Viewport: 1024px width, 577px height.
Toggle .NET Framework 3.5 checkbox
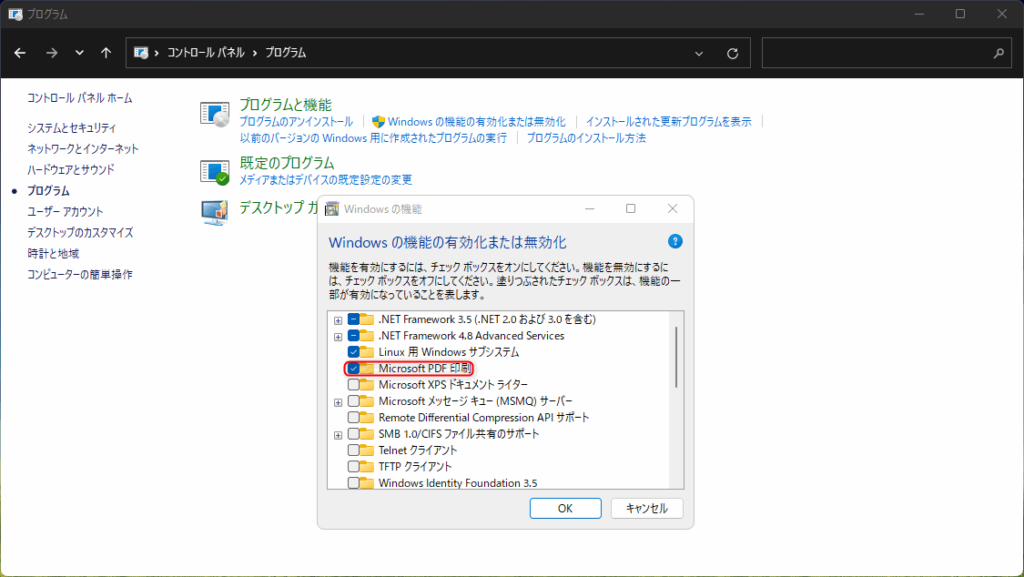coord(353,319)
